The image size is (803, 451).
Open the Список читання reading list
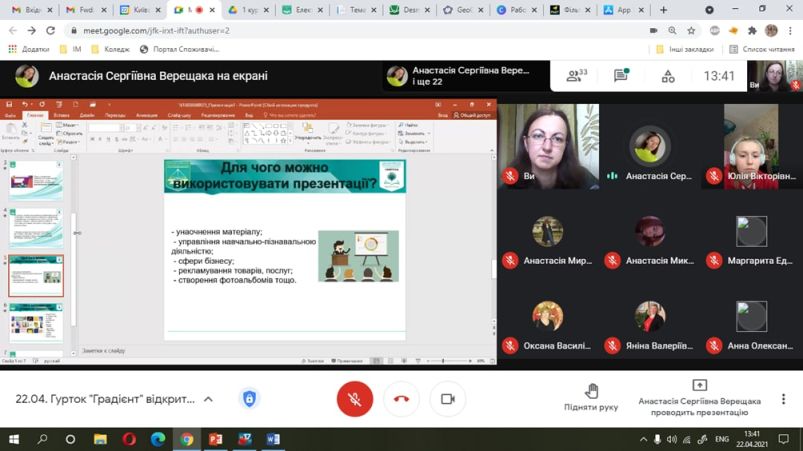point(762,49)
